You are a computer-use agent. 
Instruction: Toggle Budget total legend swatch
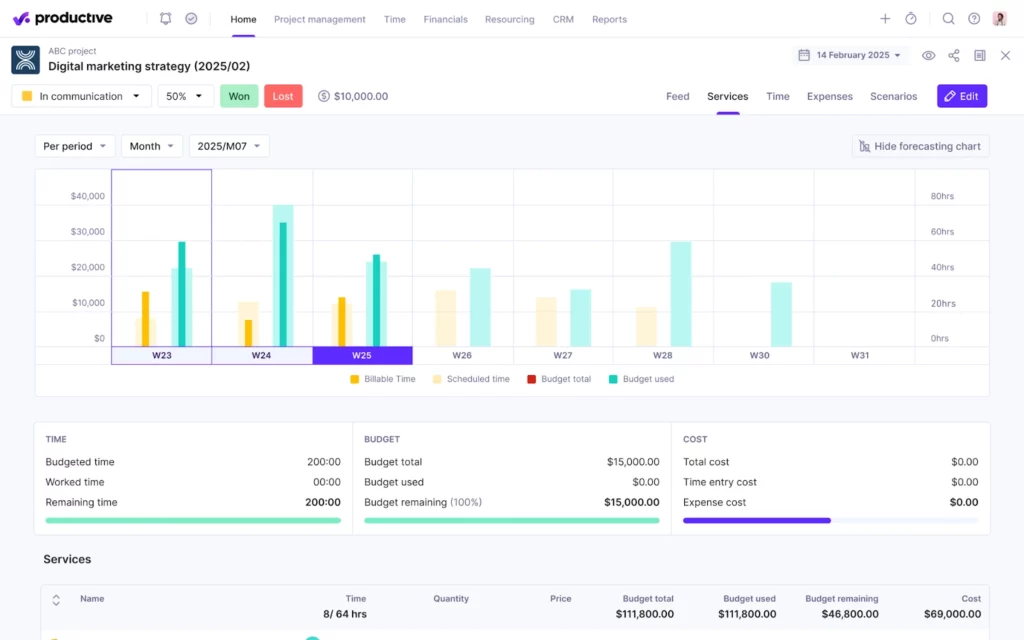click(x=532, y=379)
